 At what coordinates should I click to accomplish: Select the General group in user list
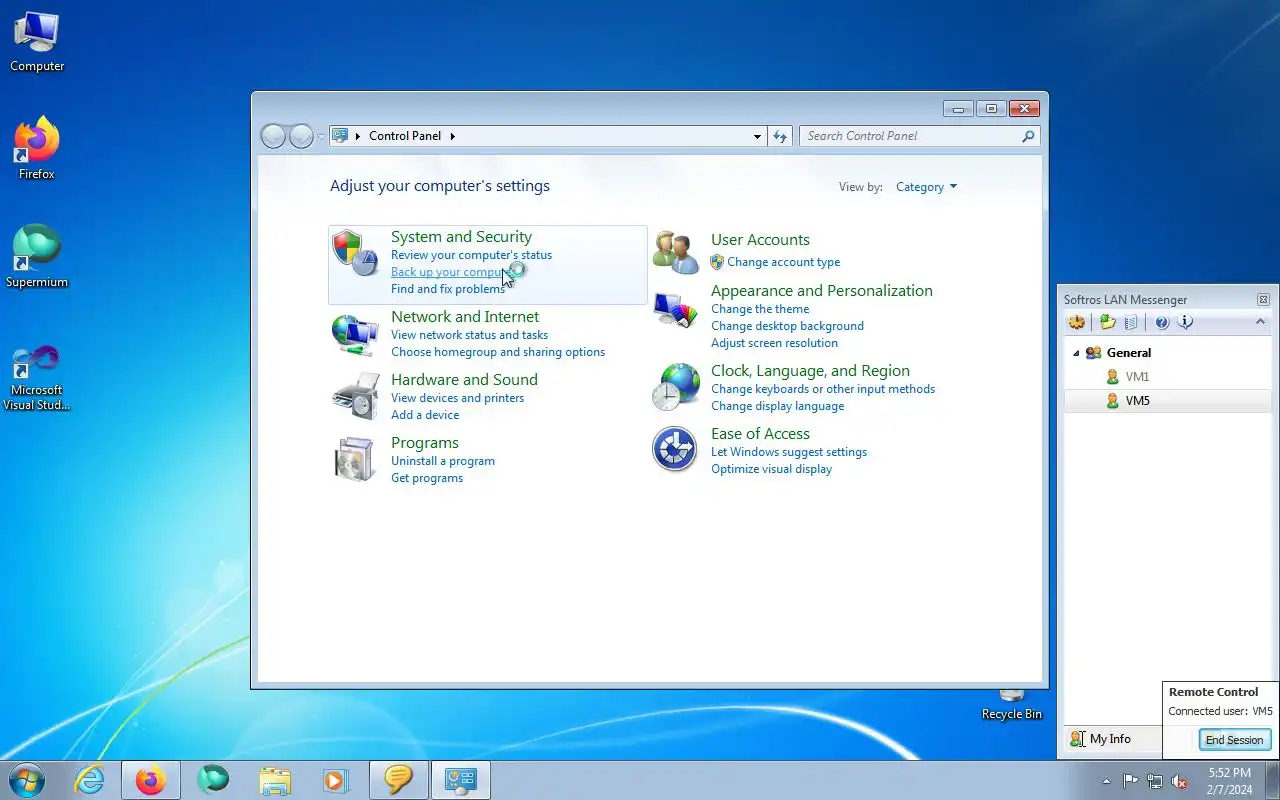pos(1128,353)
